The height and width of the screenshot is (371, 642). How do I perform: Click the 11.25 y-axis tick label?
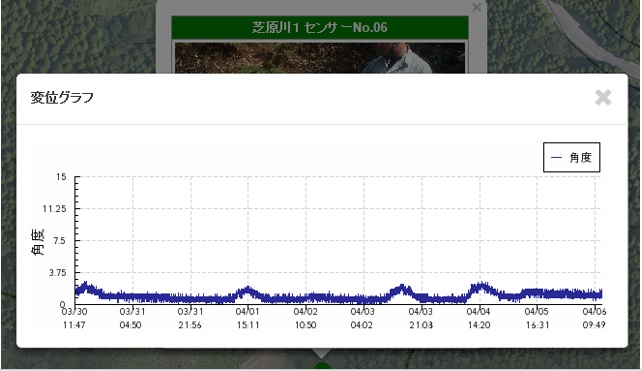coord(54,209)
